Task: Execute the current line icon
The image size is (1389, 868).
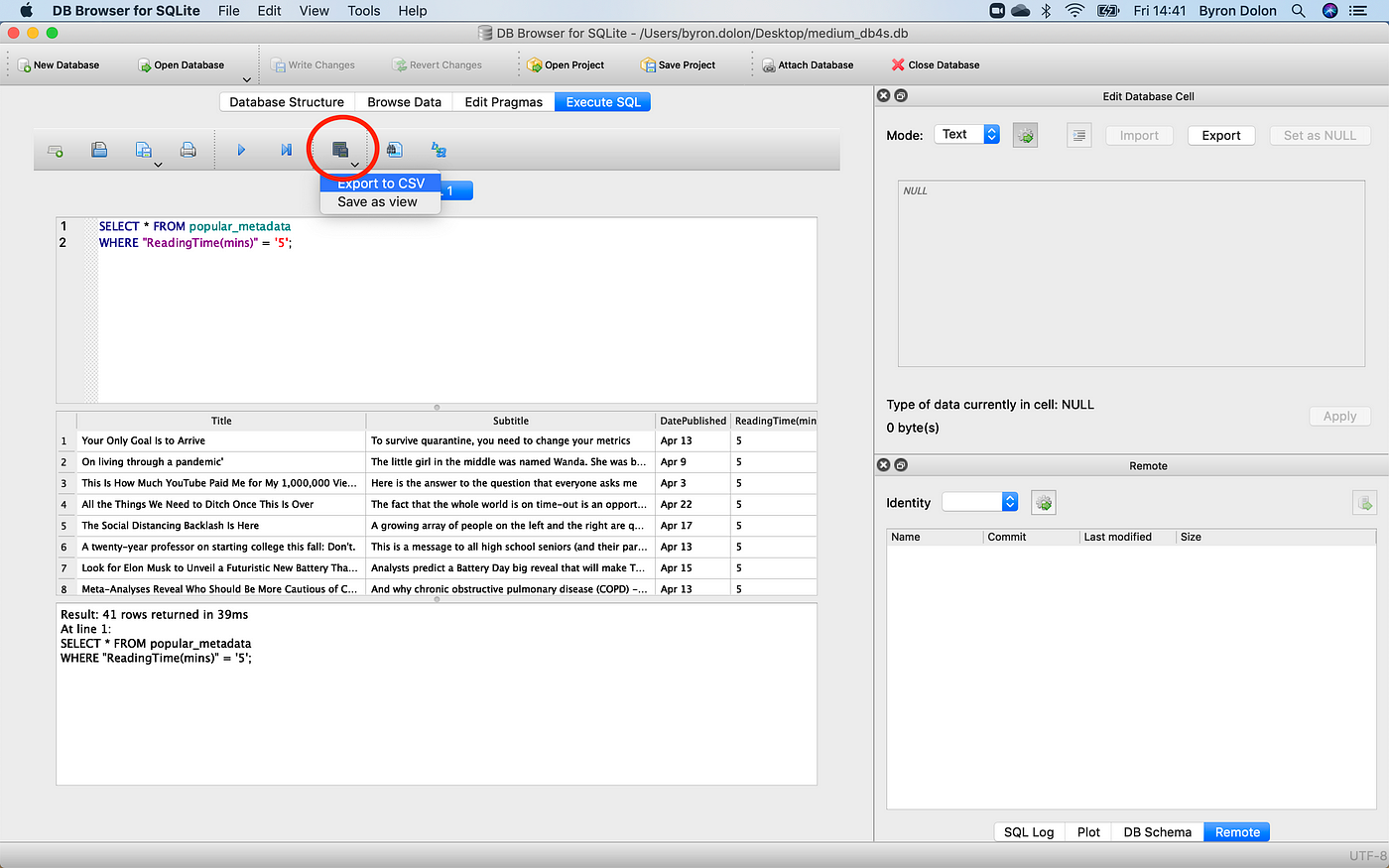Action: tap(286, 150)
